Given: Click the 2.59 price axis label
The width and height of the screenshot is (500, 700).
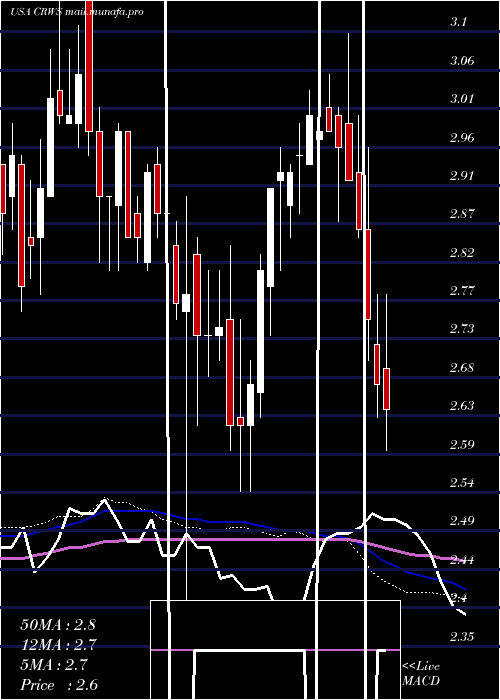Looking at the screenshot, I should tap(462, 445).
